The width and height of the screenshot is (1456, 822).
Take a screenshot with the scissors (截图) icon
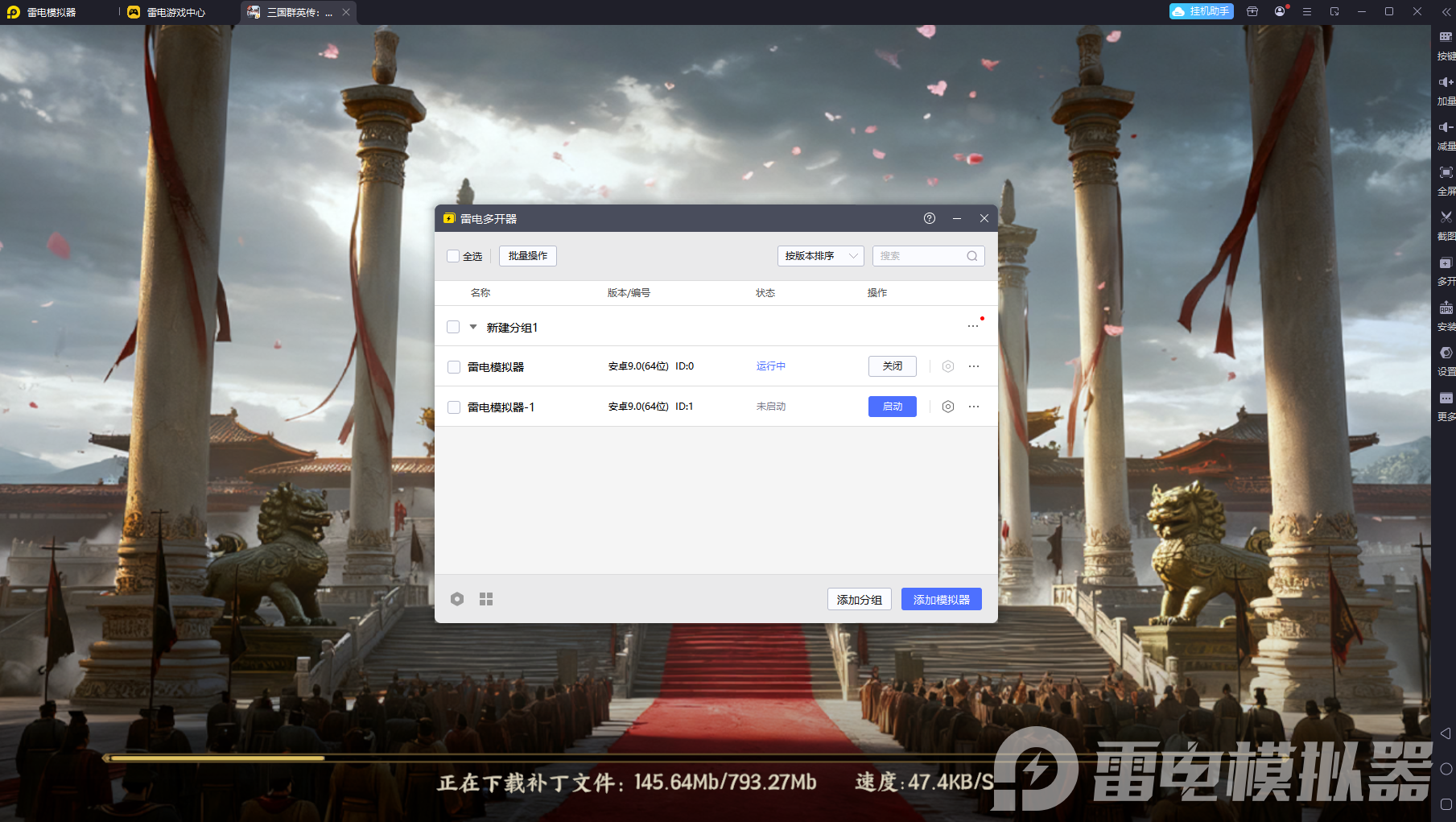click(1446, 217)
